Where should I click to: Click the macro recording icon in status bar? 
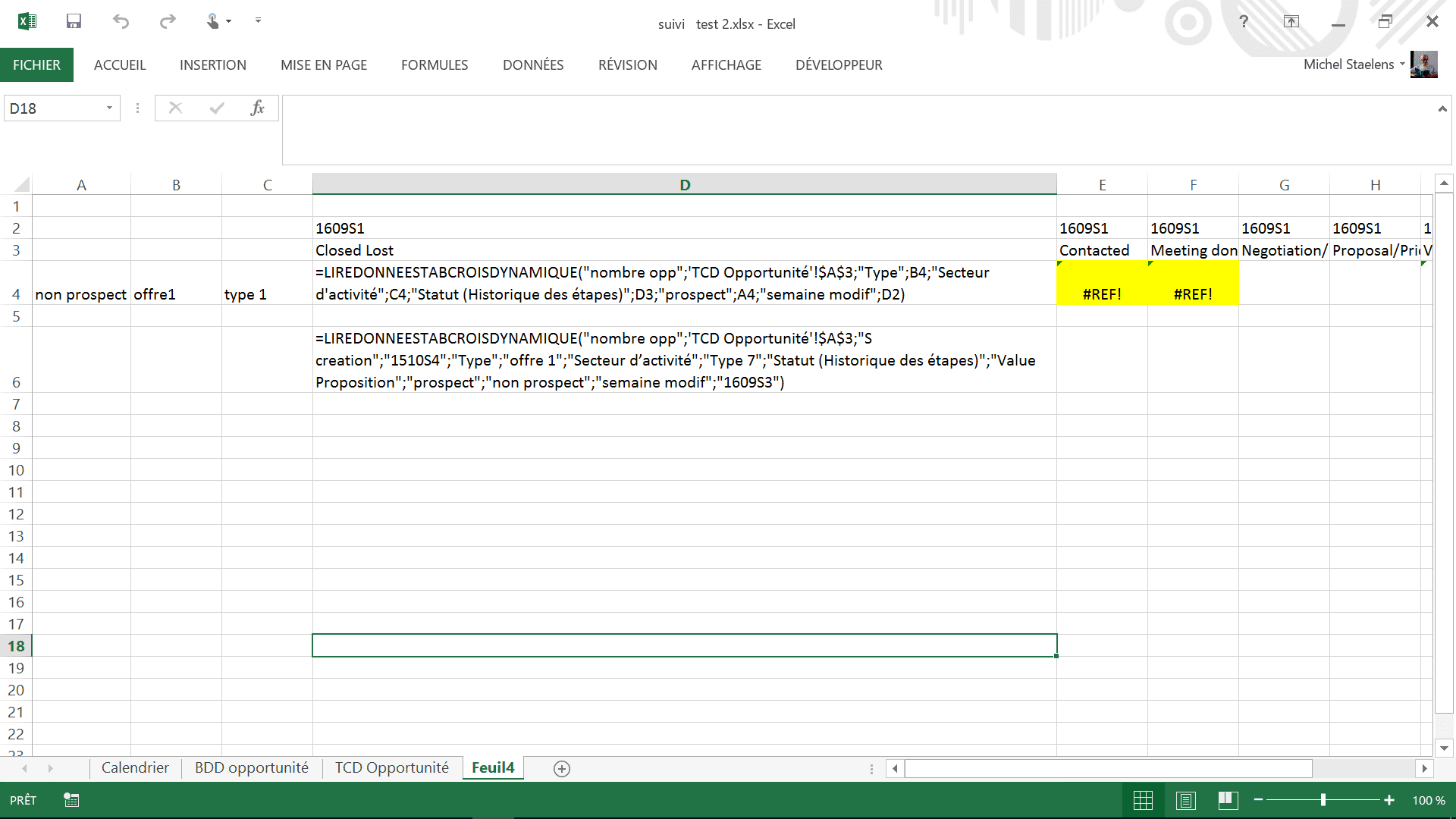pyautogui.click(x=71, y=800)
